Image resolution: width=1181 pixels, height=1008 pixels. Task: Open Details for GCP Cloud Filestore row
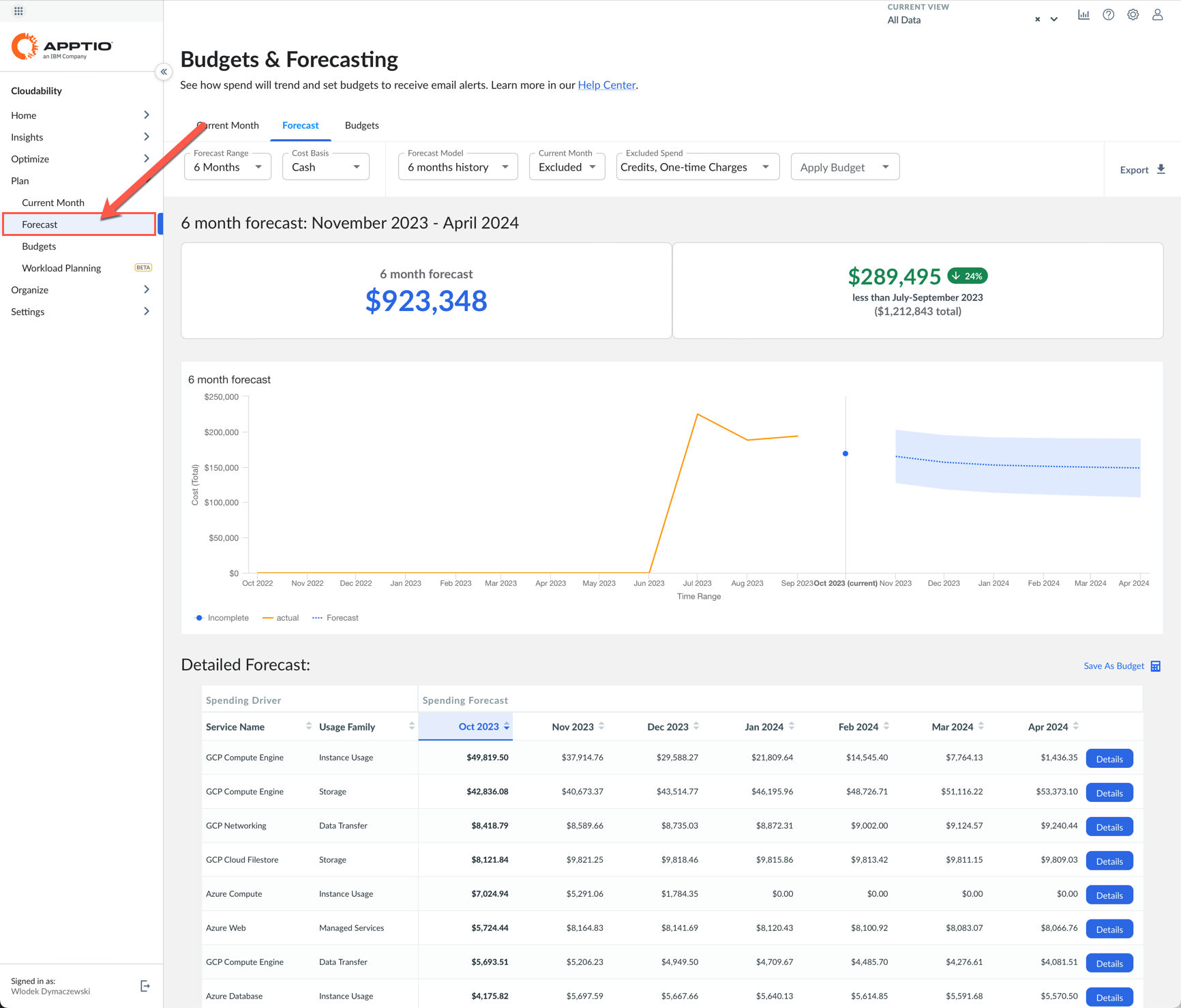coord(1109,861)
